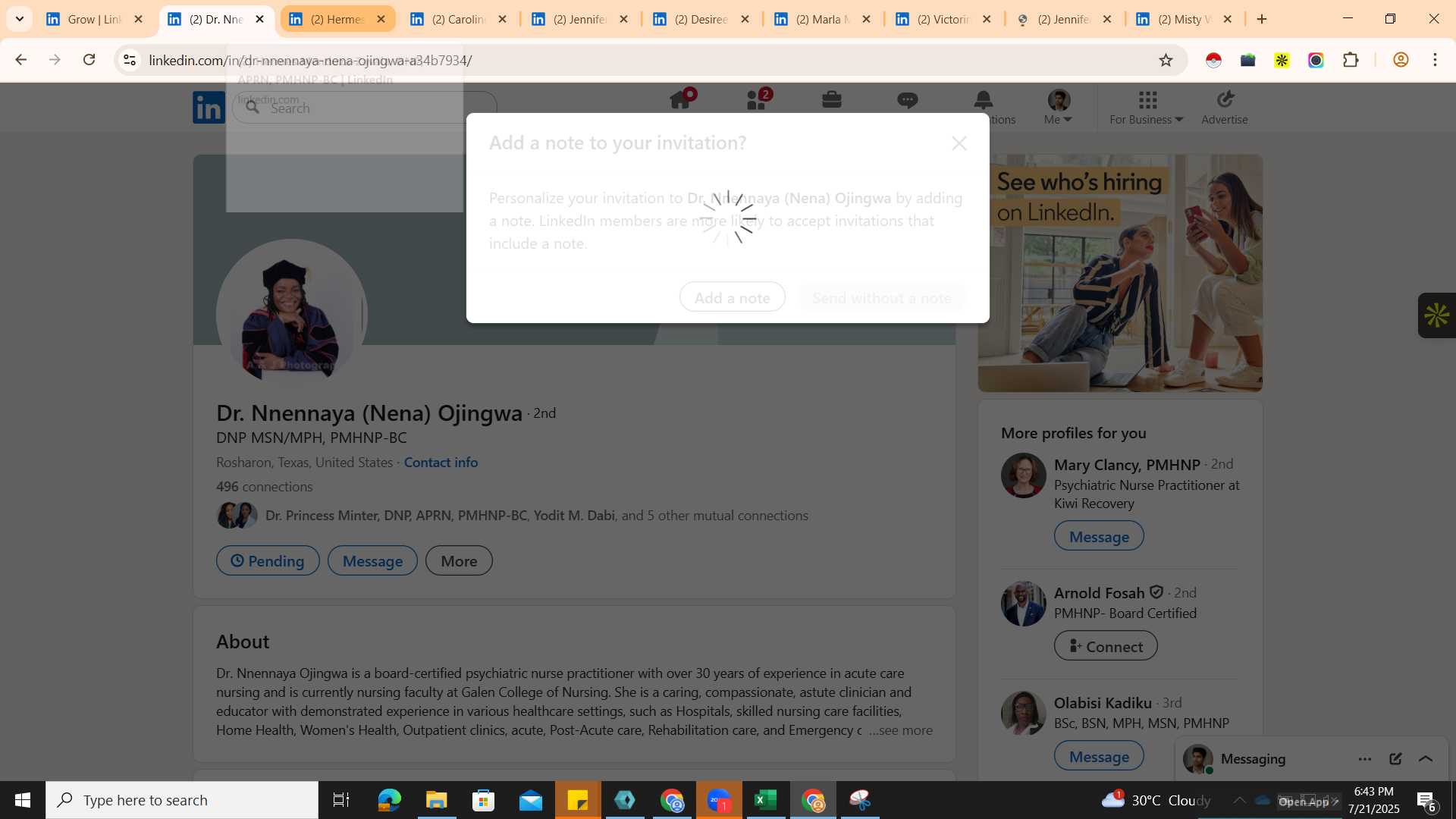Viewport: 1456px width, 819px height.
Task: Click the yellow asterisk extension icon
Action: (1282, 60)
